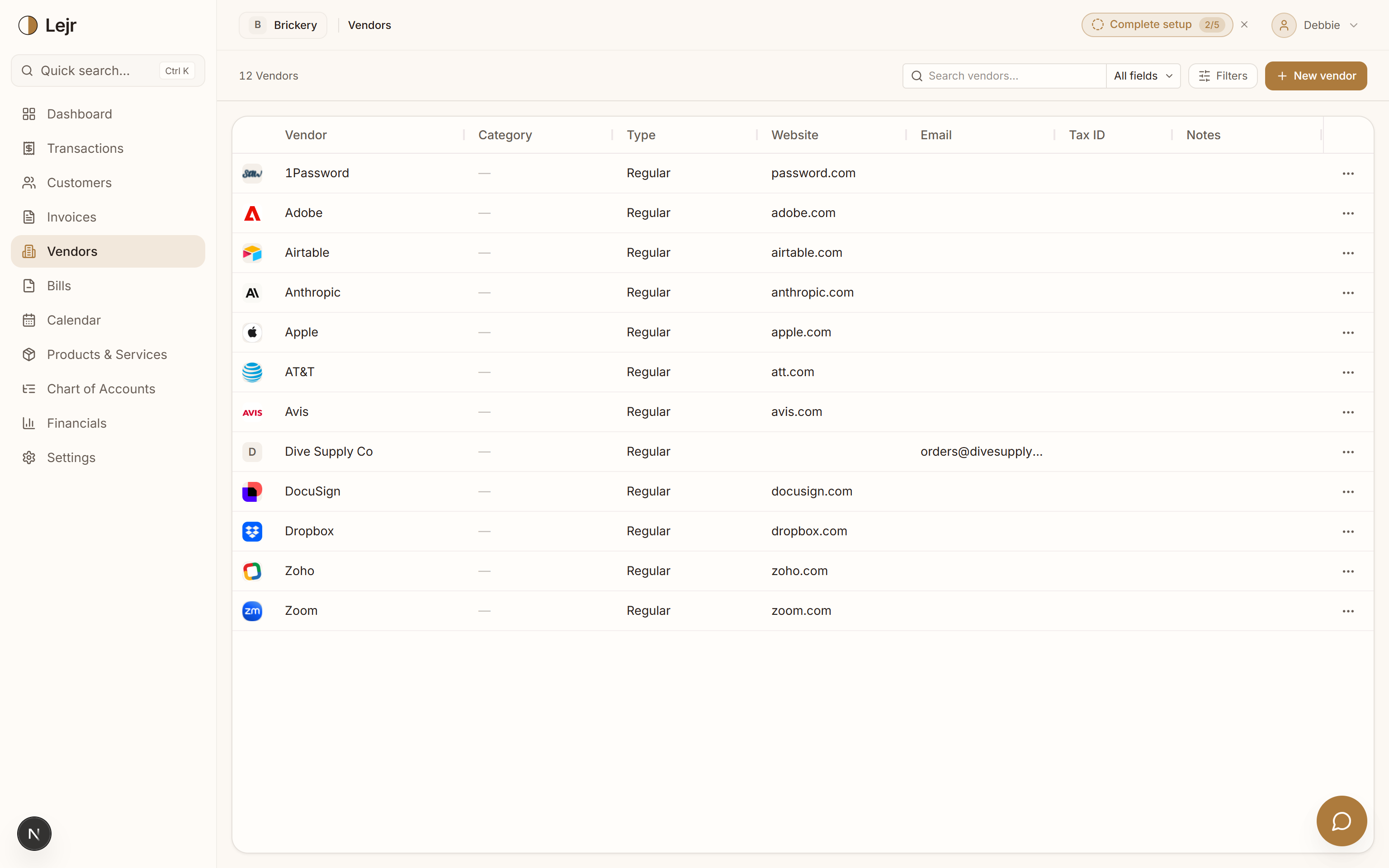The height and width of the screenshot is (868, 1389).
Task: Open row actions for DocuSign
Action: coord(1348,491)
